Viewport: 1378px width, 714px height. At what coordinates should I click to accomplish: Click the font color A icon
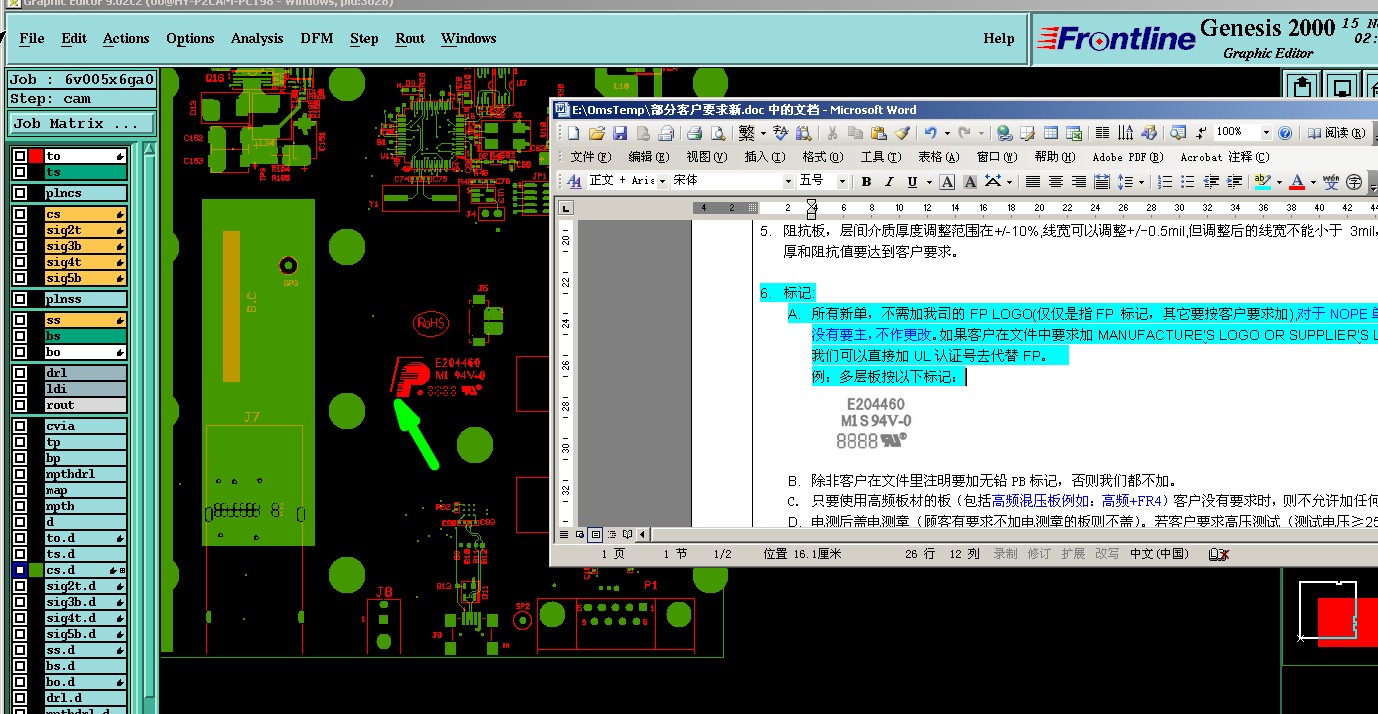[x=1297, y=182]
